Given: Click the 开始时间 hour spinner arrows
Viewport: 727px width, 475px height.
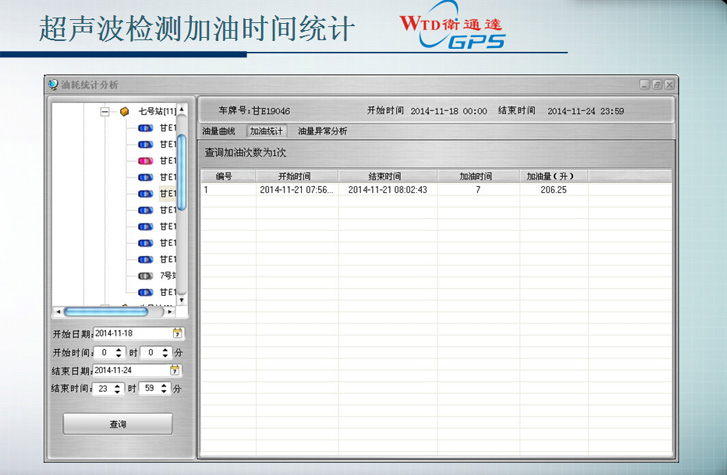Looking at the screenshot, I should (x=119, y=352).
